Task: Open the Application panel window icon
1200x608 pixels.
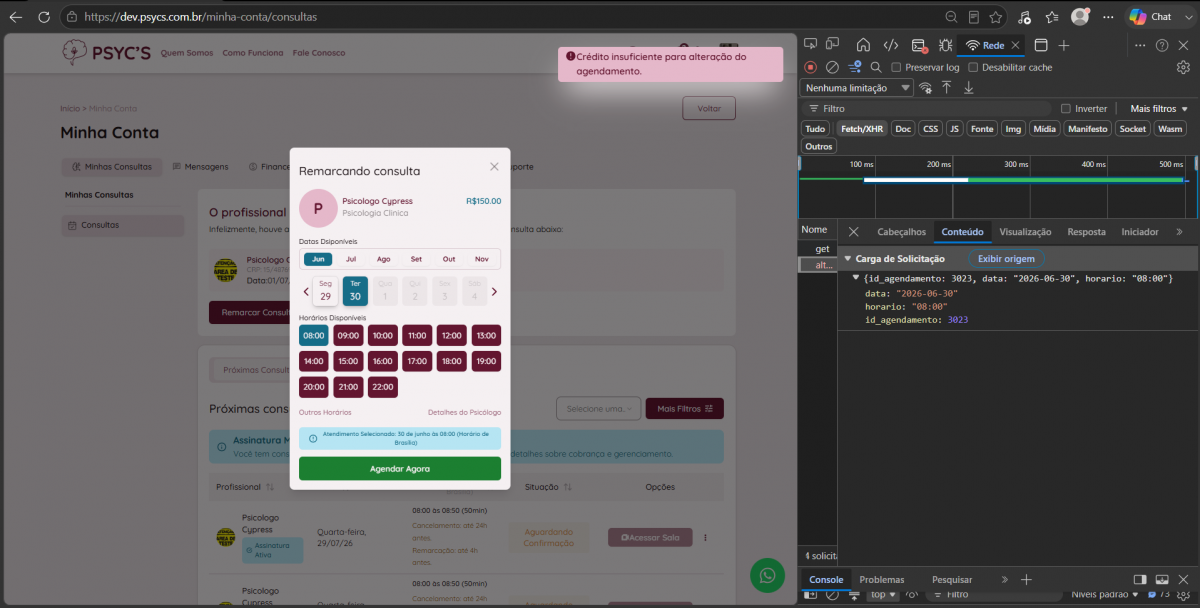Action: click(x=1040, y=45)
